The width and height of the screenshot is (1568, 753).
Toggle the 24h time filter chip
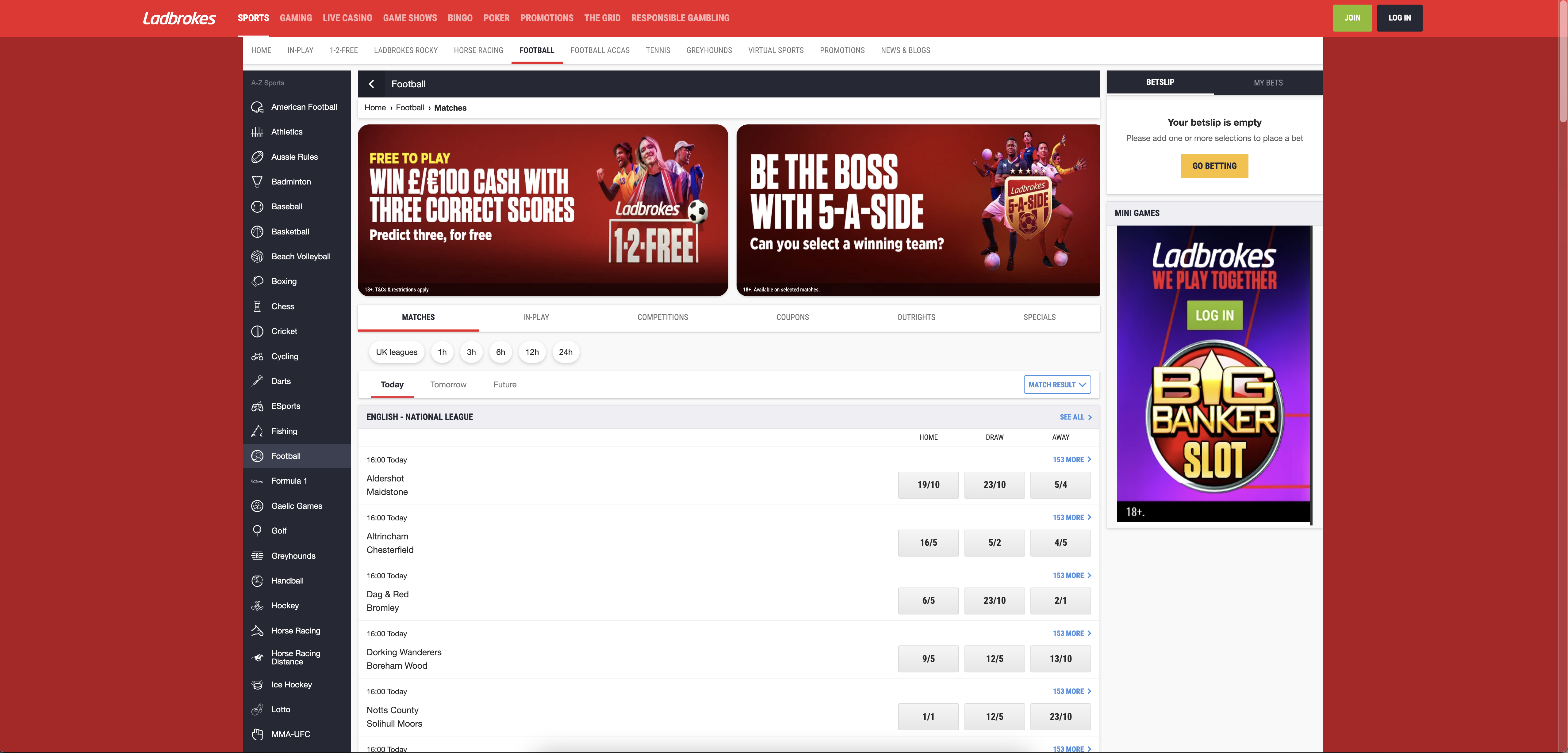[x=565, y=352]
